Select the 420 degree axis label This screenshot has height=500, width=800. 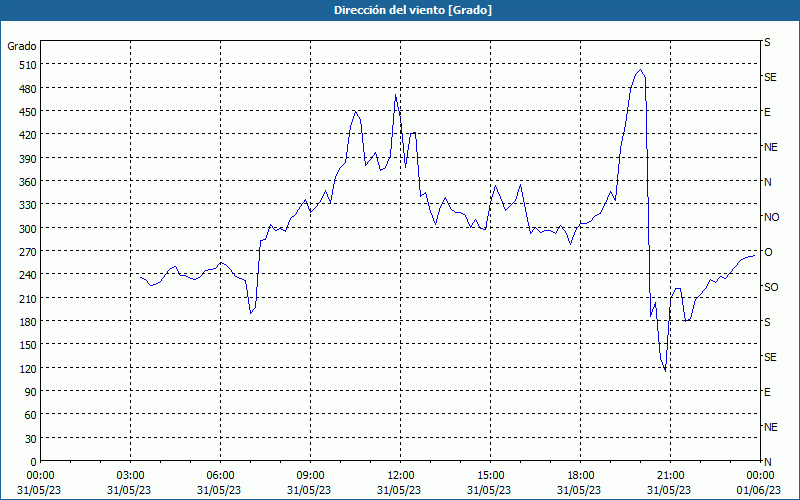pyautogui.click(x=28, y=135)
